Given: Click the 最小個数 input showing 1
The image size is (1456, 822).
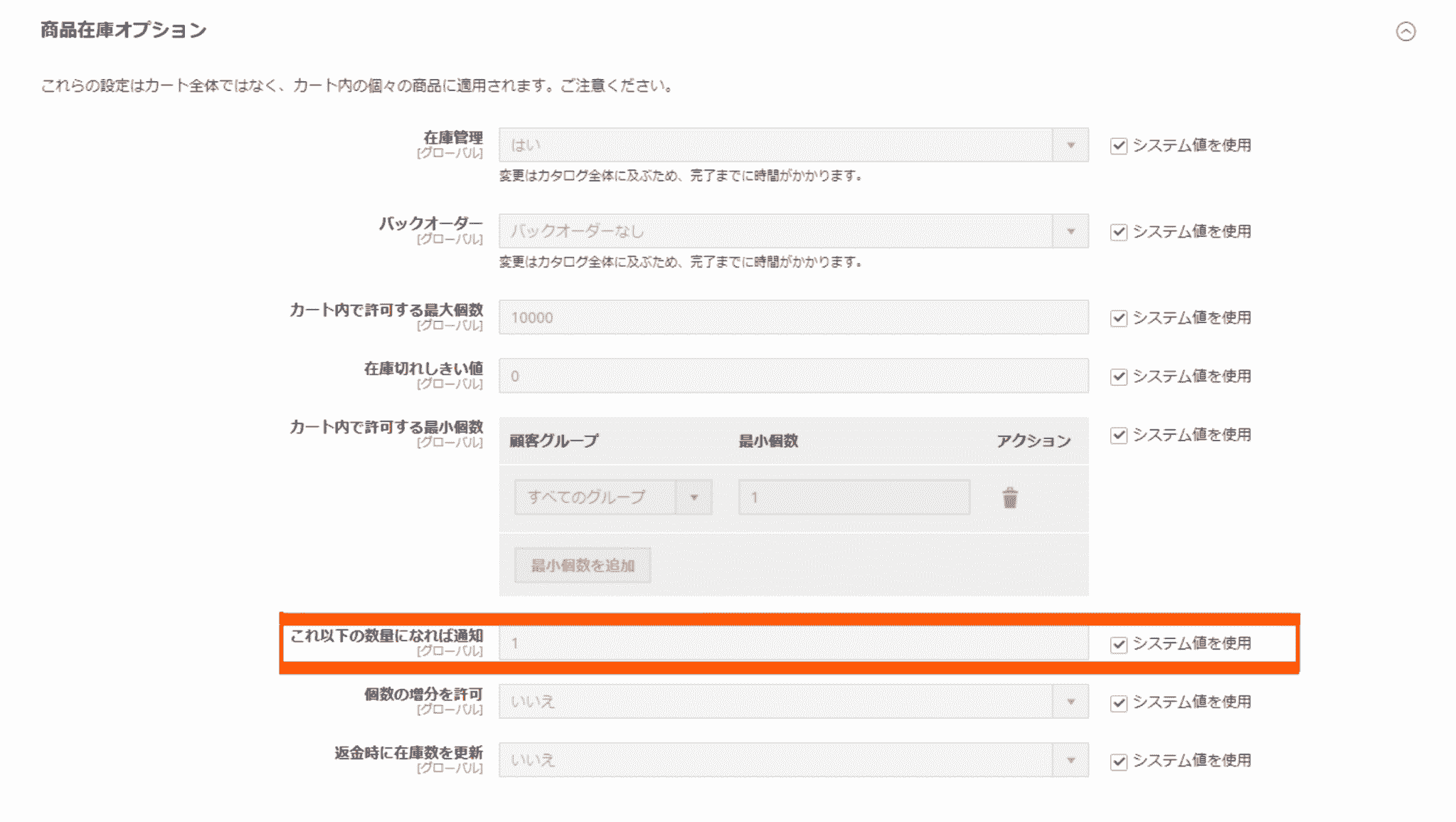Looking at the screenshot, I should point(854,498).
